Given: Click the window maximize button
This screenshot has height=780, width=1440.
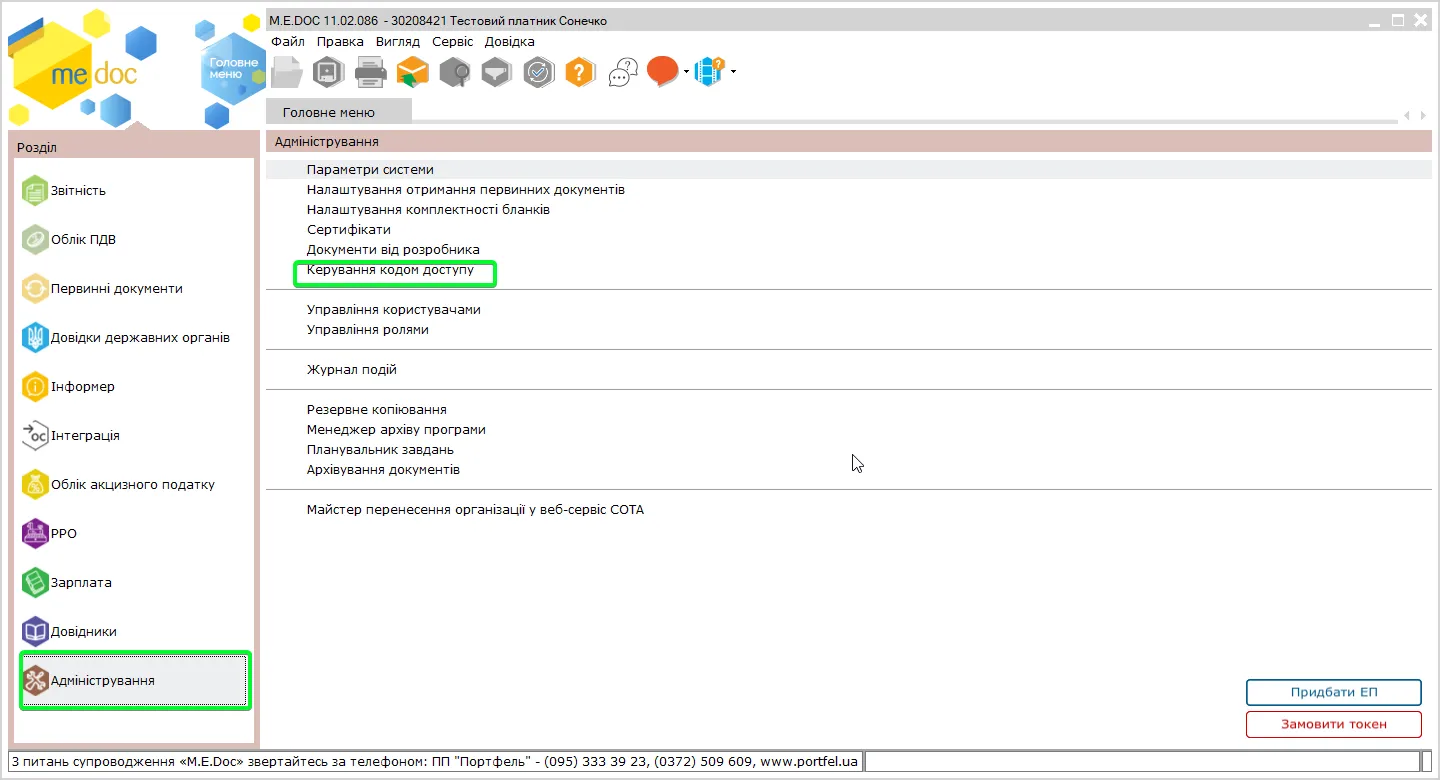Looking at the screenshot, I should (1398, 20).
